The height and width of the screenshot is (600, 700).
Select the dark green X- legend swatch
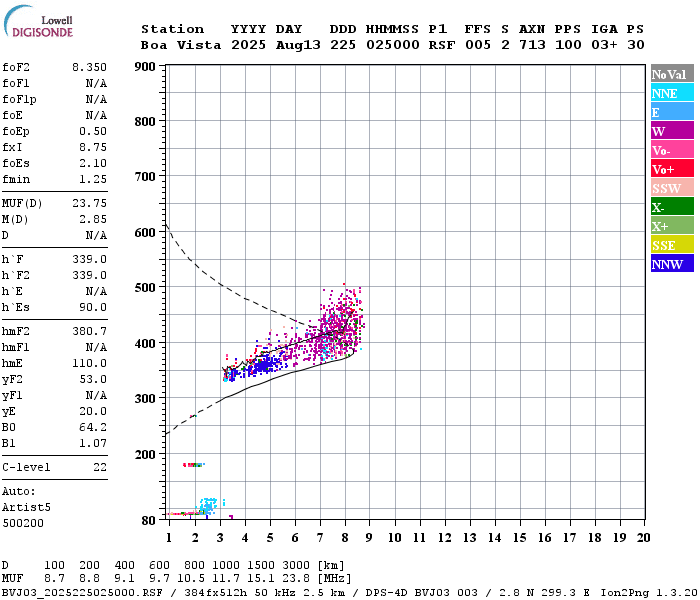click(671, 207)
